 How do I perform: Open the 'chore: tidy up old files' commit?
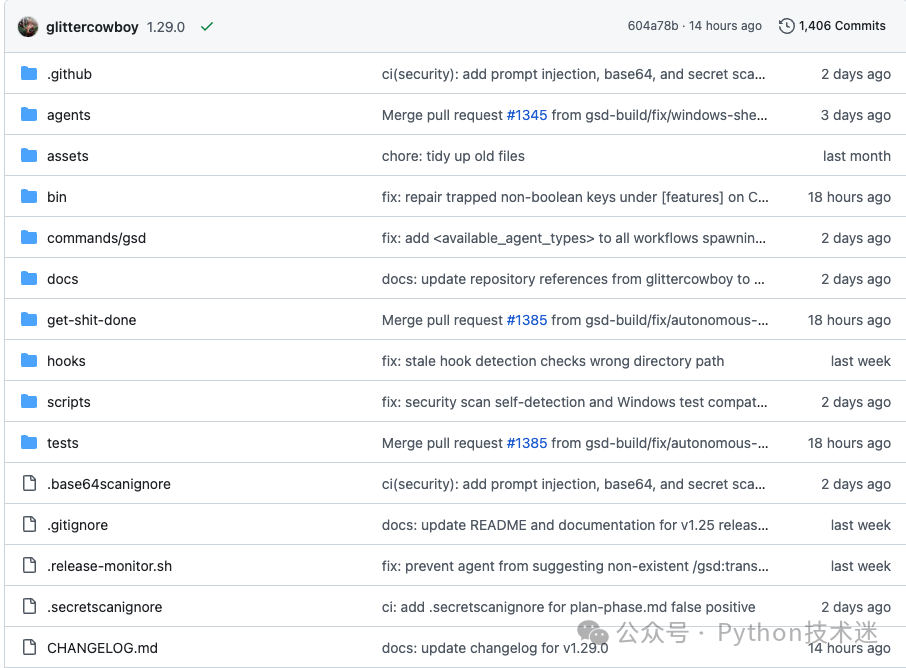tap(453, 156)
